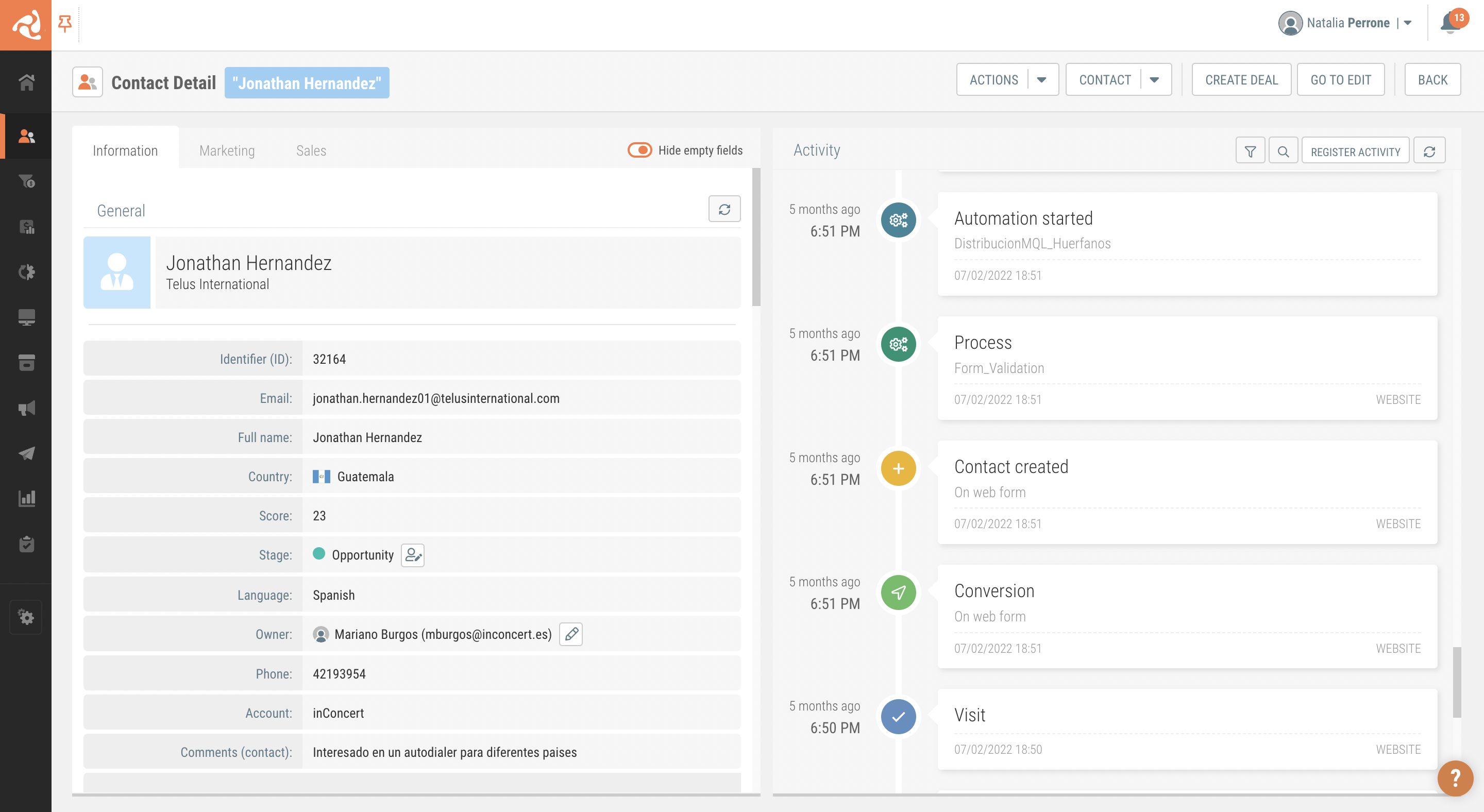Viewport: 1484px width, 812px height.
Task: Switch to the Marketing tab
Action: (226, 150)
